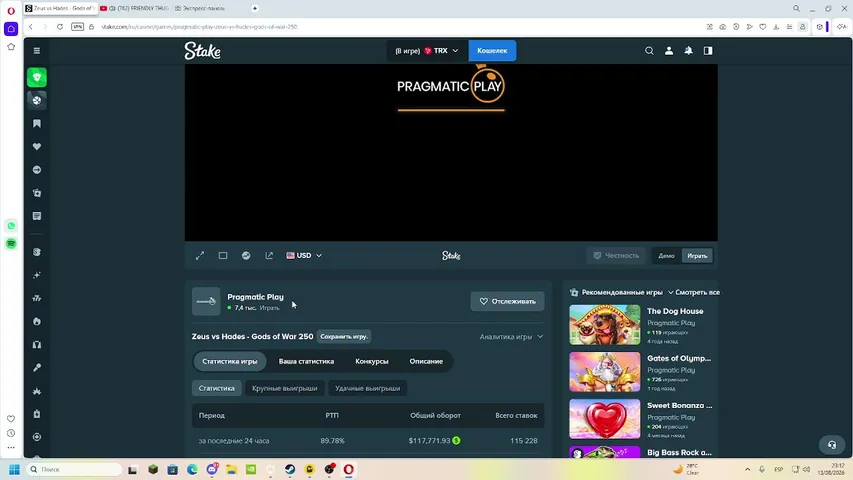853x480 pixels.
Task: Open Sweet Bonanza game thumbnail
Action: point(605,419)
